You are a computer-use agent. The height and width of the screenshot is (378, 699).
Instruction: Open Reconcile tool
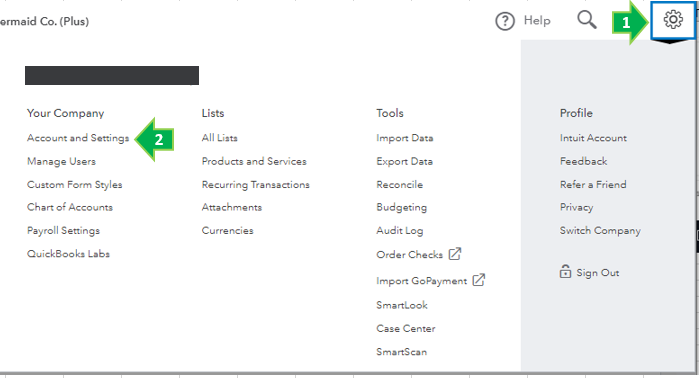pyautogui.click(x=399, y=185)
